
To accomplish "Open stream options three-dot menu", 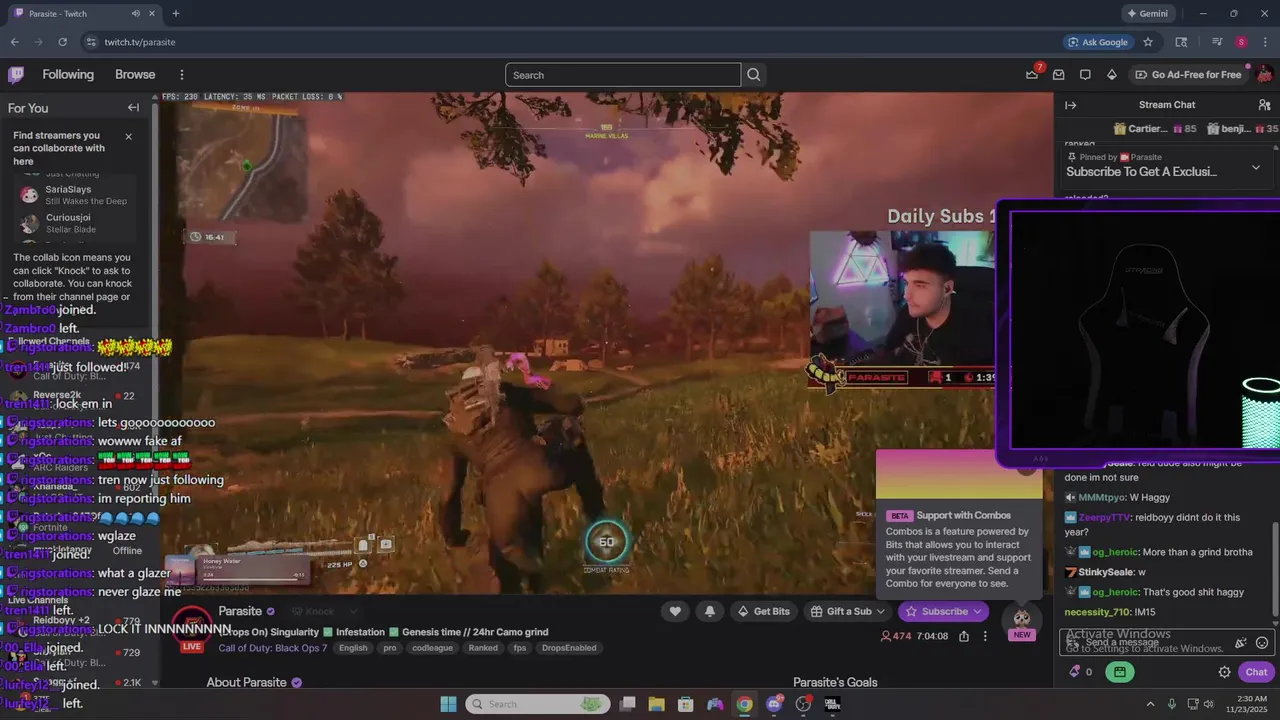I will (985, 636).
